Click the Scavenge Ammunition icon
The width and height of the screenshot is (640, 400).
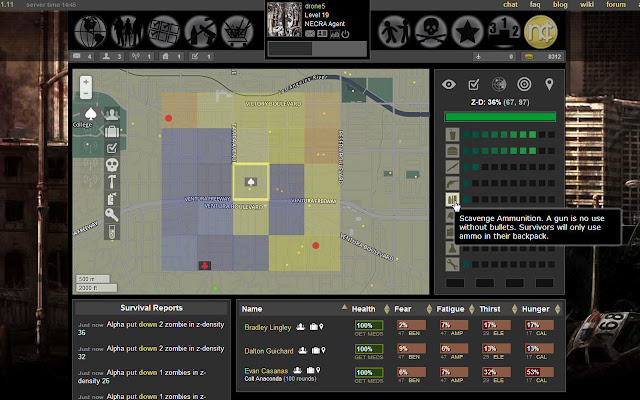pos(453,199)
